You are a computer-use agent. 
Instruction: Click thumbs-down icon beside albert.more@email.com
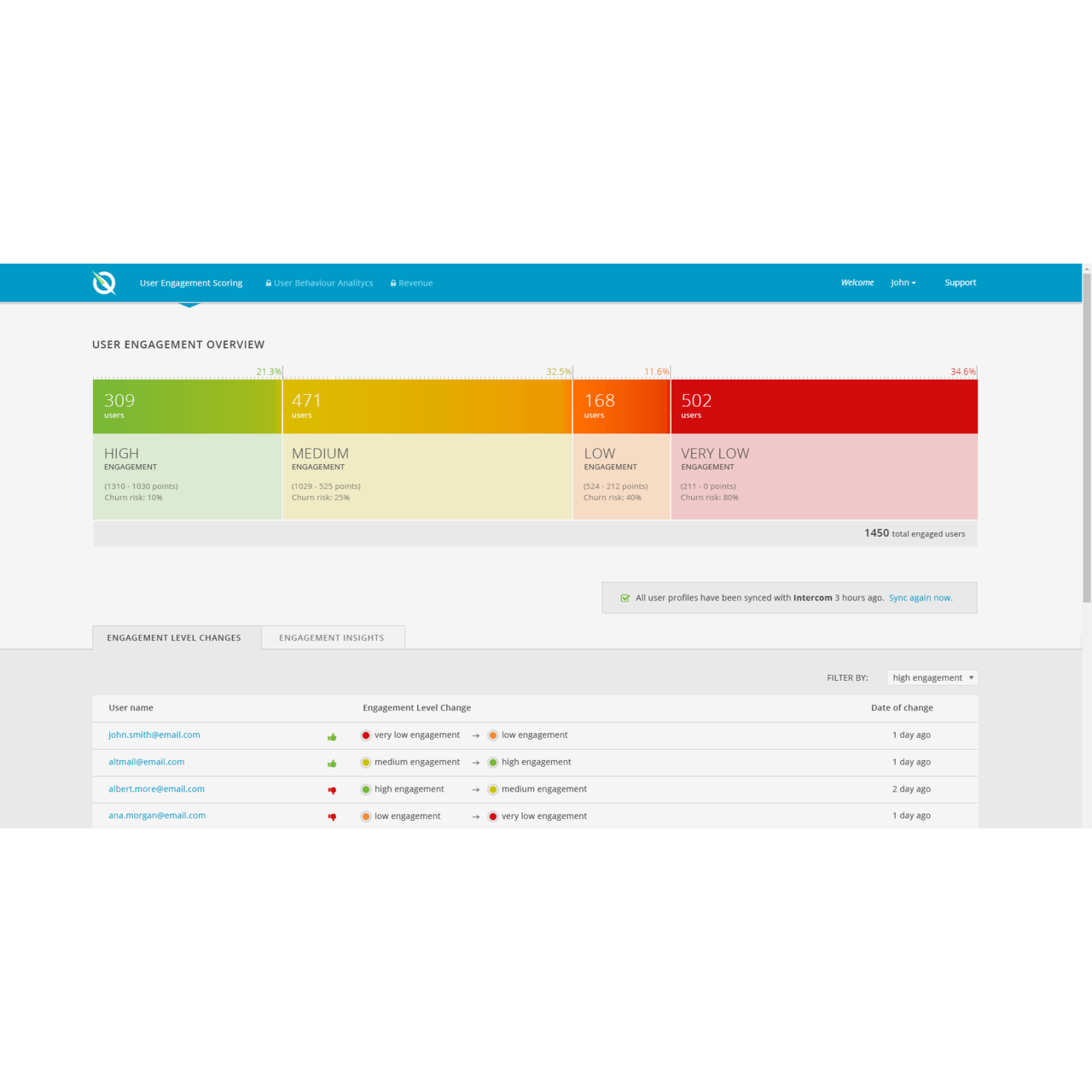click(x=332, y=790)
